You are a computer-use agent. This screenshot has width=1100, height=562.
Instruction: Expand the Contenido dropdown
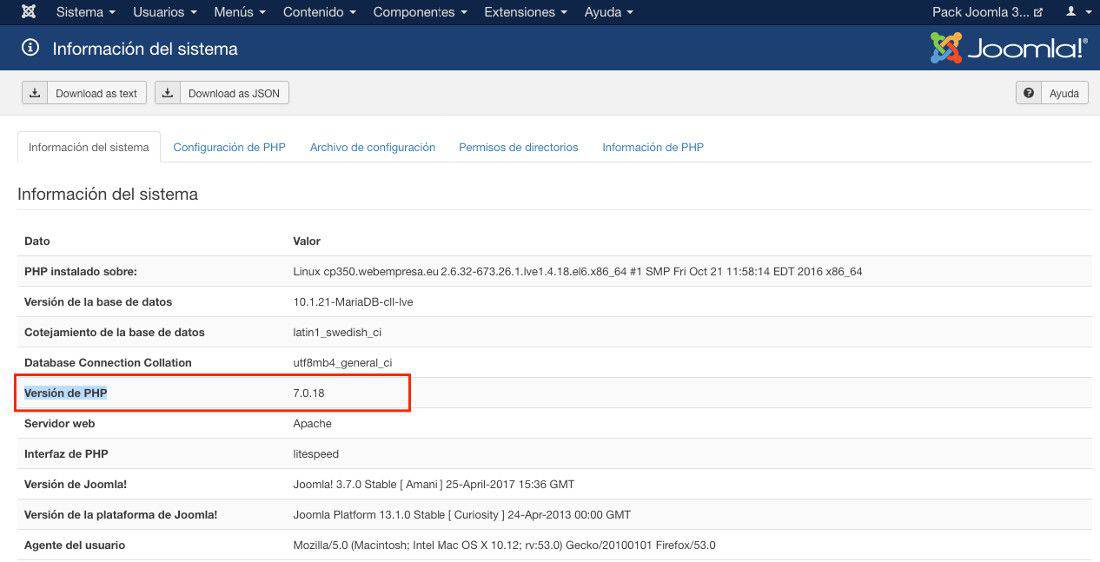click(x=319, y=12)
